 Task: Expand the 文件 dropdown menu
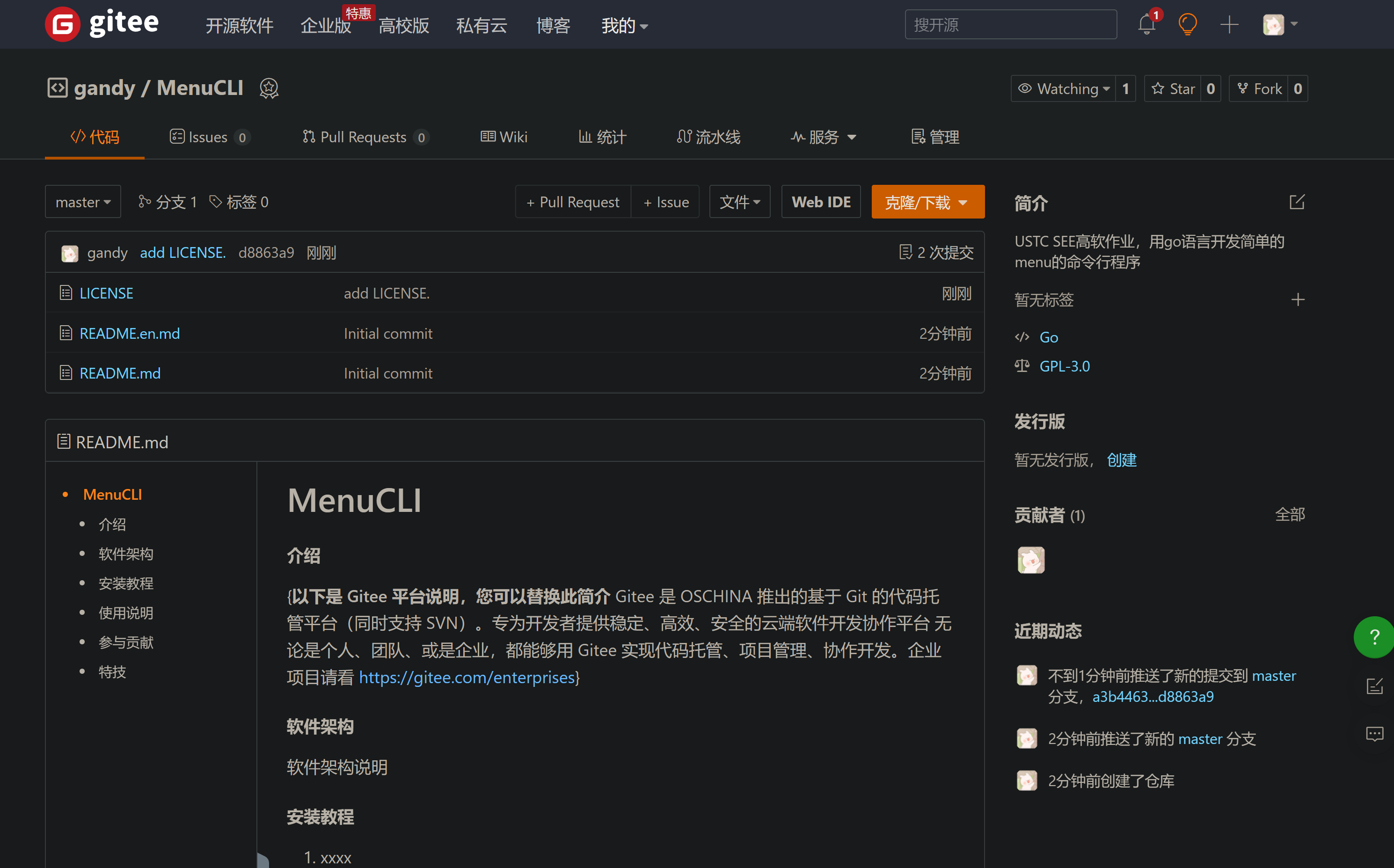(x=739, y=202)
